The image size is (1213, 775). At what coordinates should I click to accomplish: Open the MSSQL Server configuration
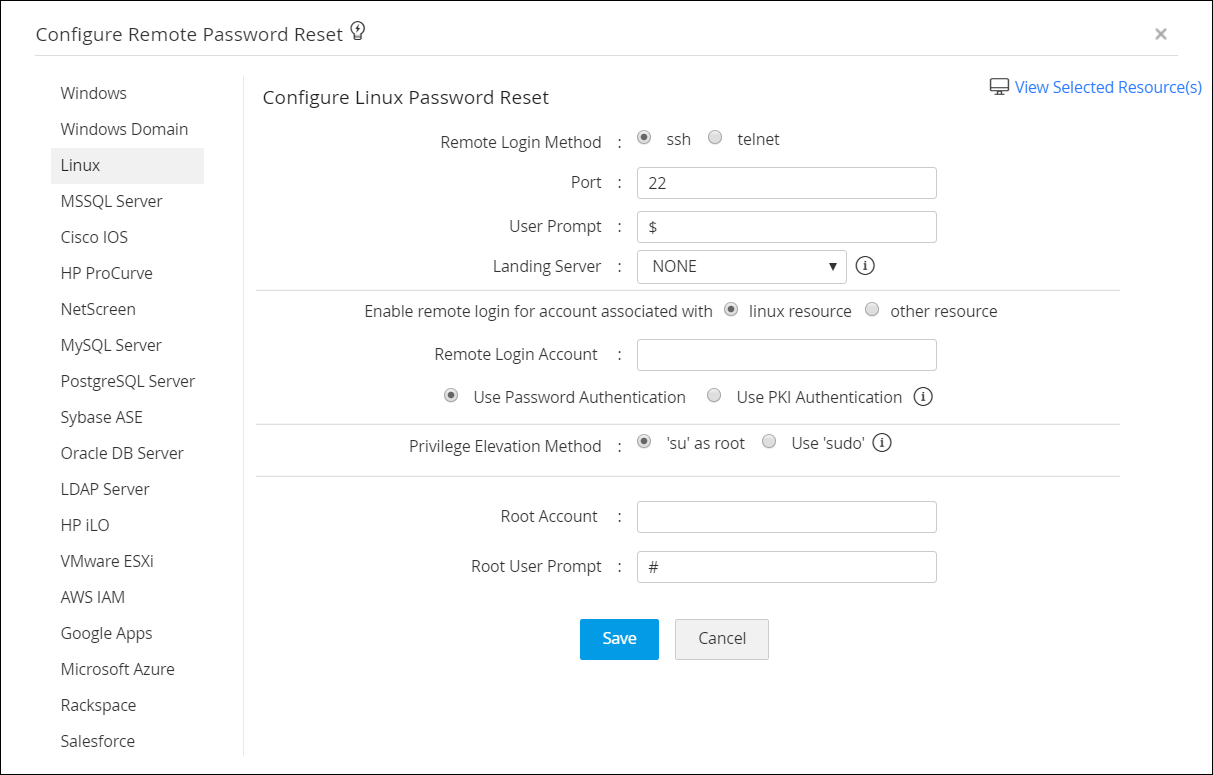[111, 201]
